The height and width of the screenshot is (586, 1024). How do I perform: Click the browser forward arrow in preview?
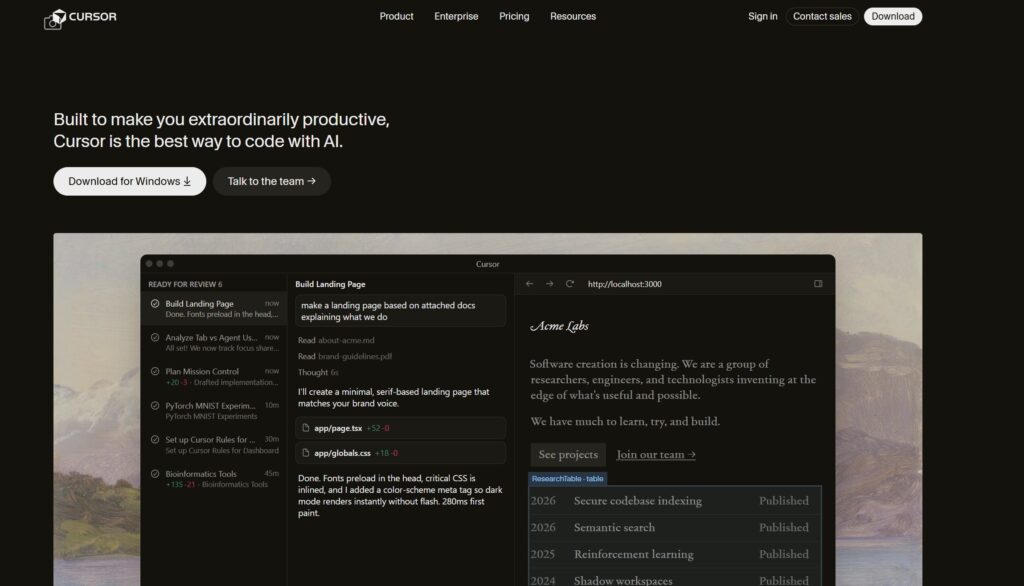[x=549, y=284]
